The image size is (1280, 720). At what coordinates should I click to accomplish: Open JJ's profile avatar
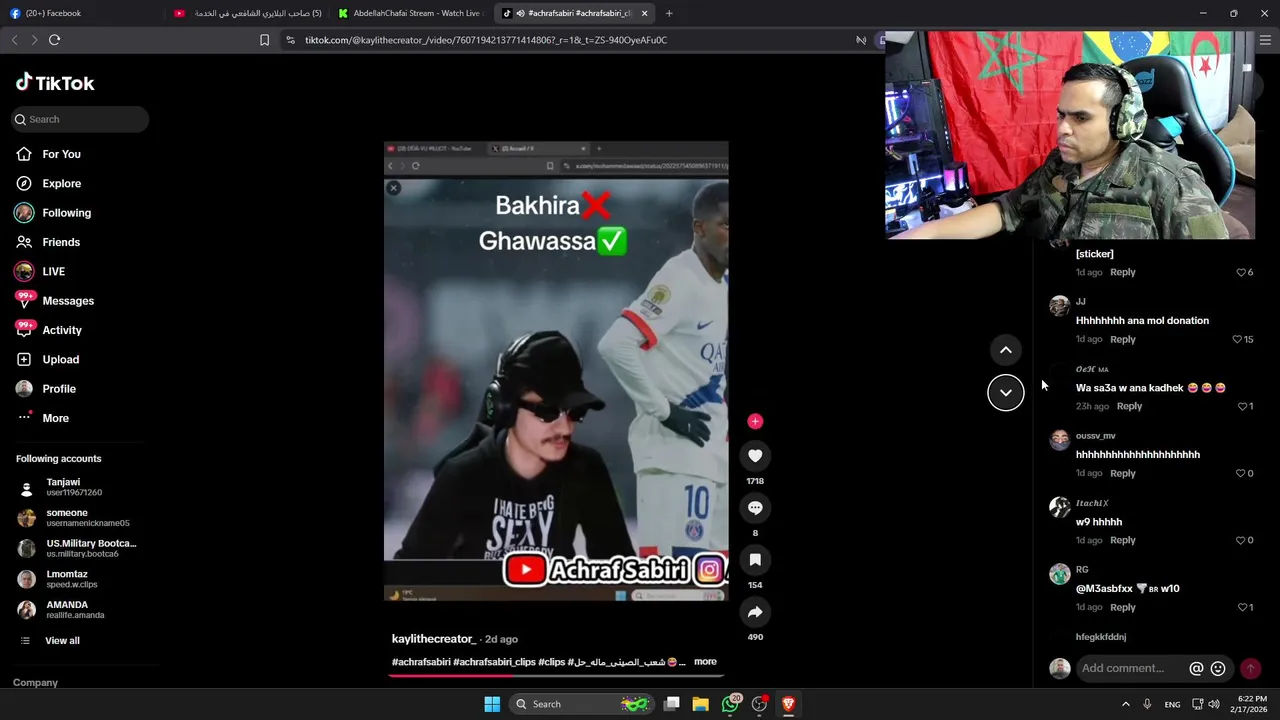[1059, 306]
